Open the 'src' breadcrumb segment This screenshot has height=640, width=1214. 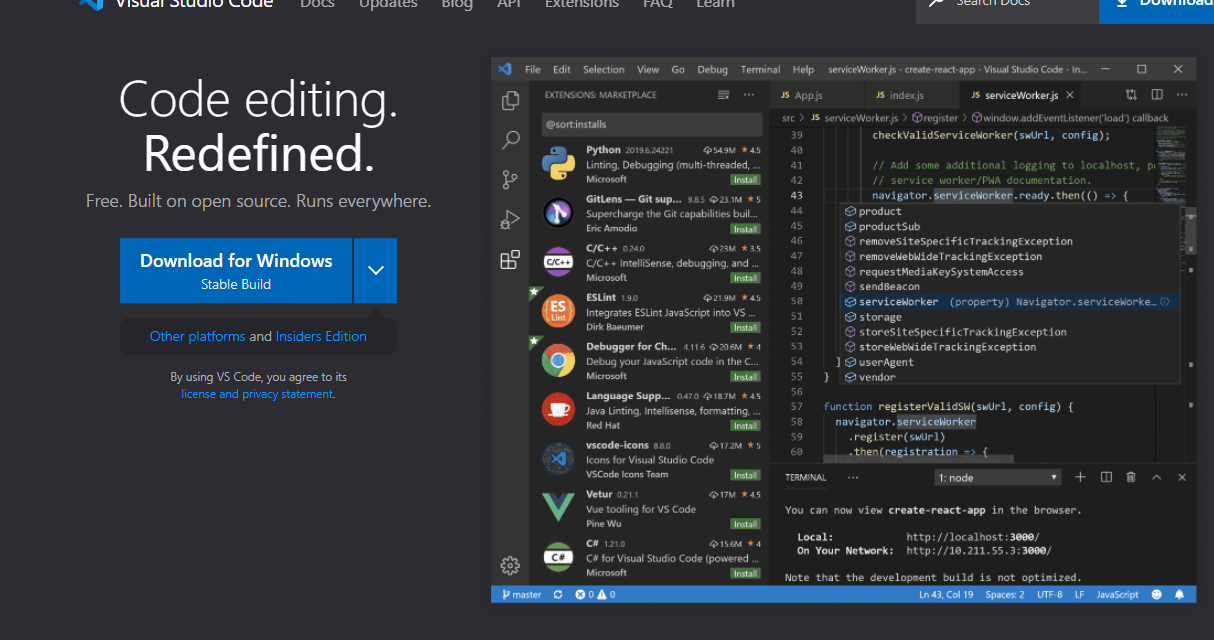tap(787, 117)
